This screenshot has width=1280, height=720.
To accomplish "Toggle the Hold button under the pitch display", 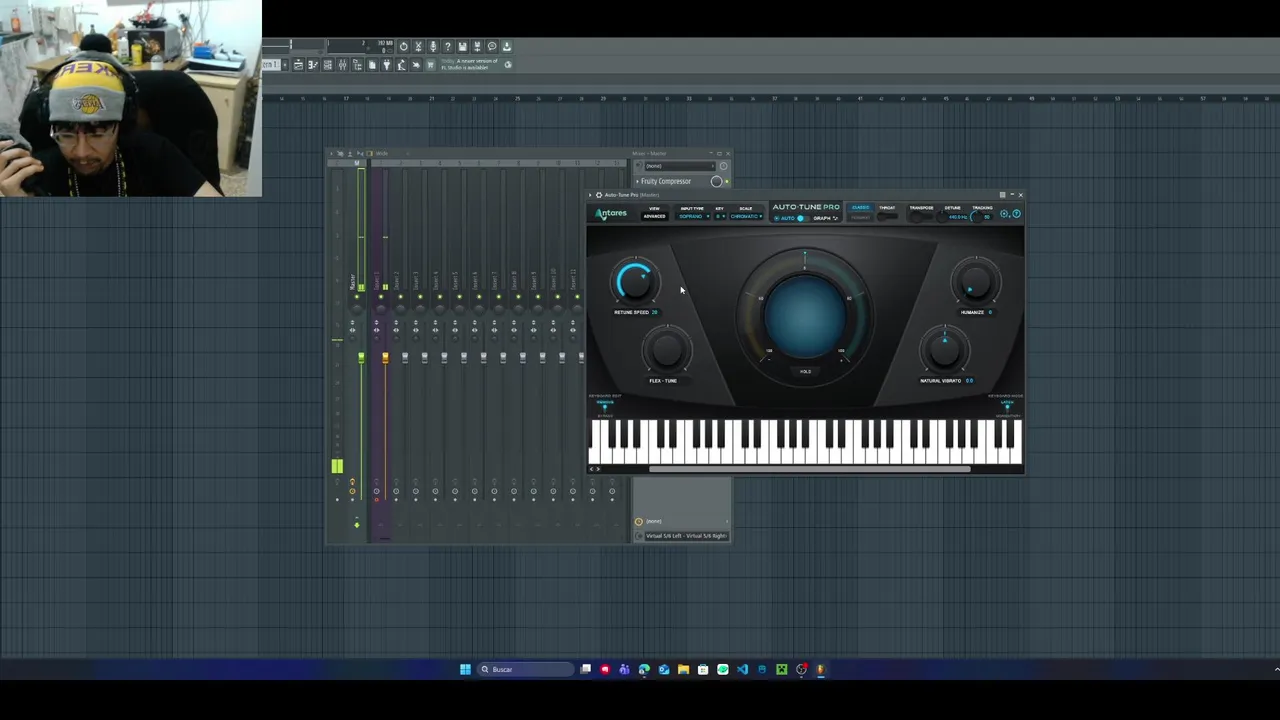I will 805,371.
